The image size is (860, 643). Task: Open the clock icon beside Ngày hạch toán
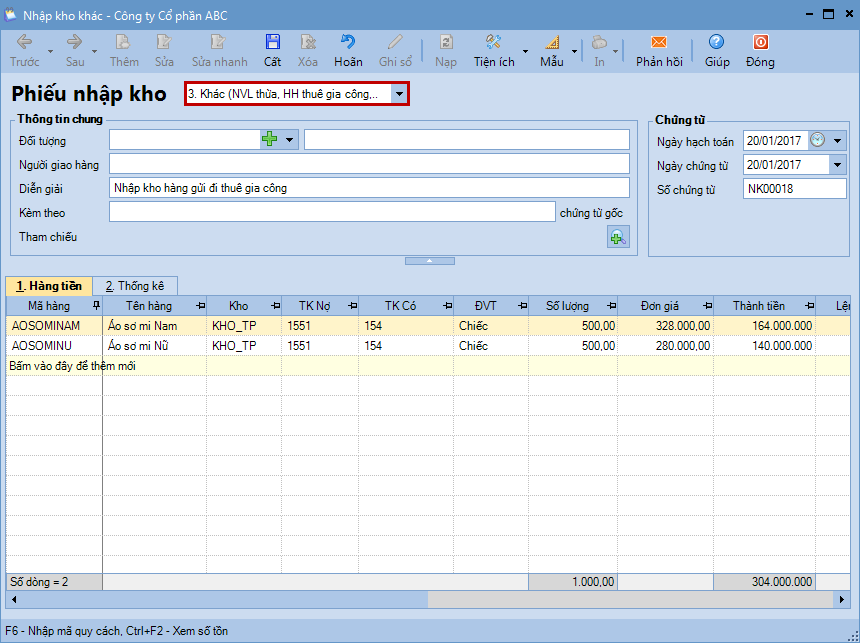pos(817,140)
